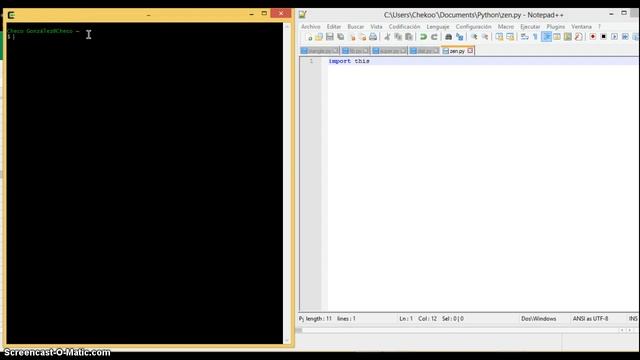The height and width of the screenshot is (360, 640).
Task: Click the Zoom In toolbar icon
Action: (x=474, y=37)
